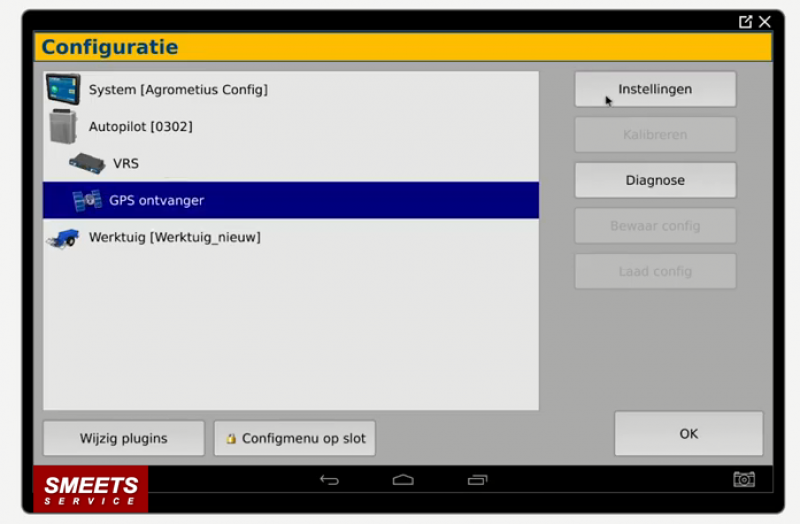Confirm with the OK button
This screenshot has width=800, height=524.
coord(688,434)
